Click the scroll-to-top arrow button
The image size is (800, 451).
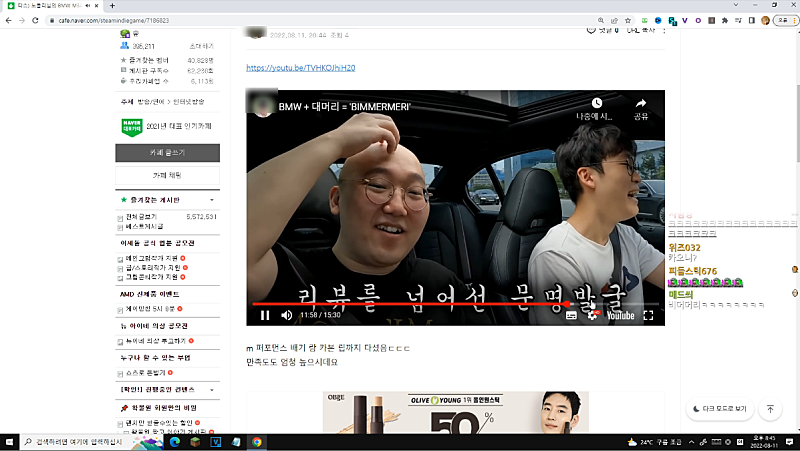click(x=770, y=409)
